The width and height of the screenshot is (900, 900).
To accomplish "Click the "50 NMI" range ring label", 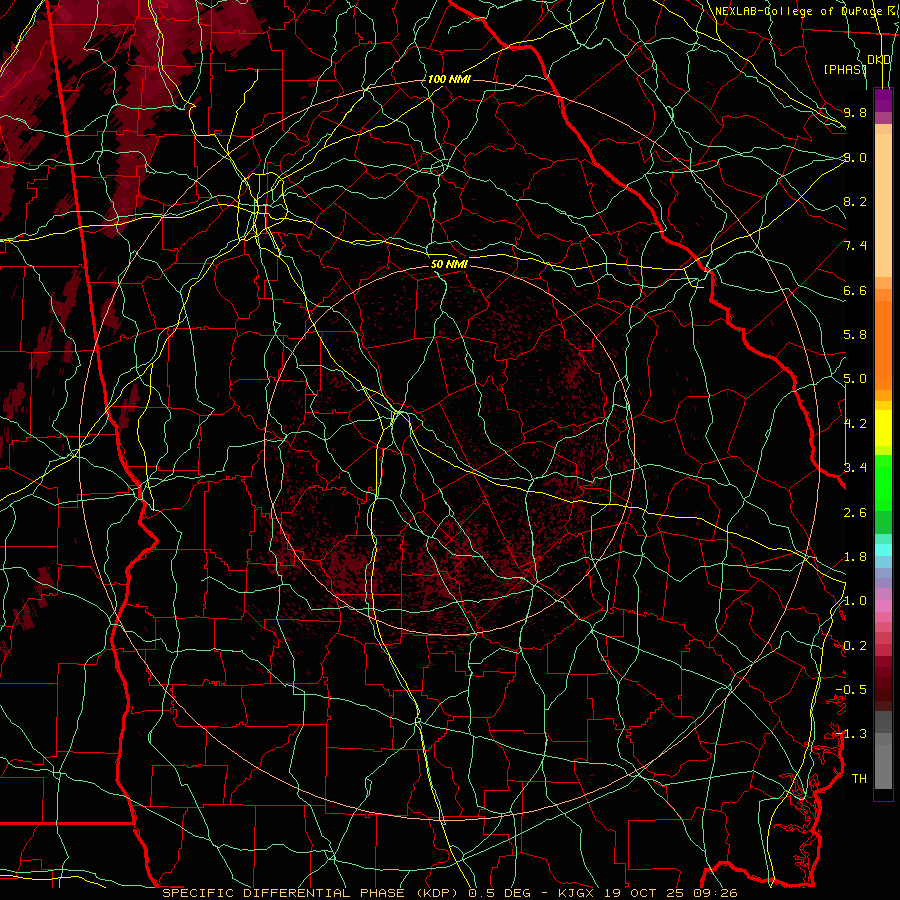I will [449, 265].
